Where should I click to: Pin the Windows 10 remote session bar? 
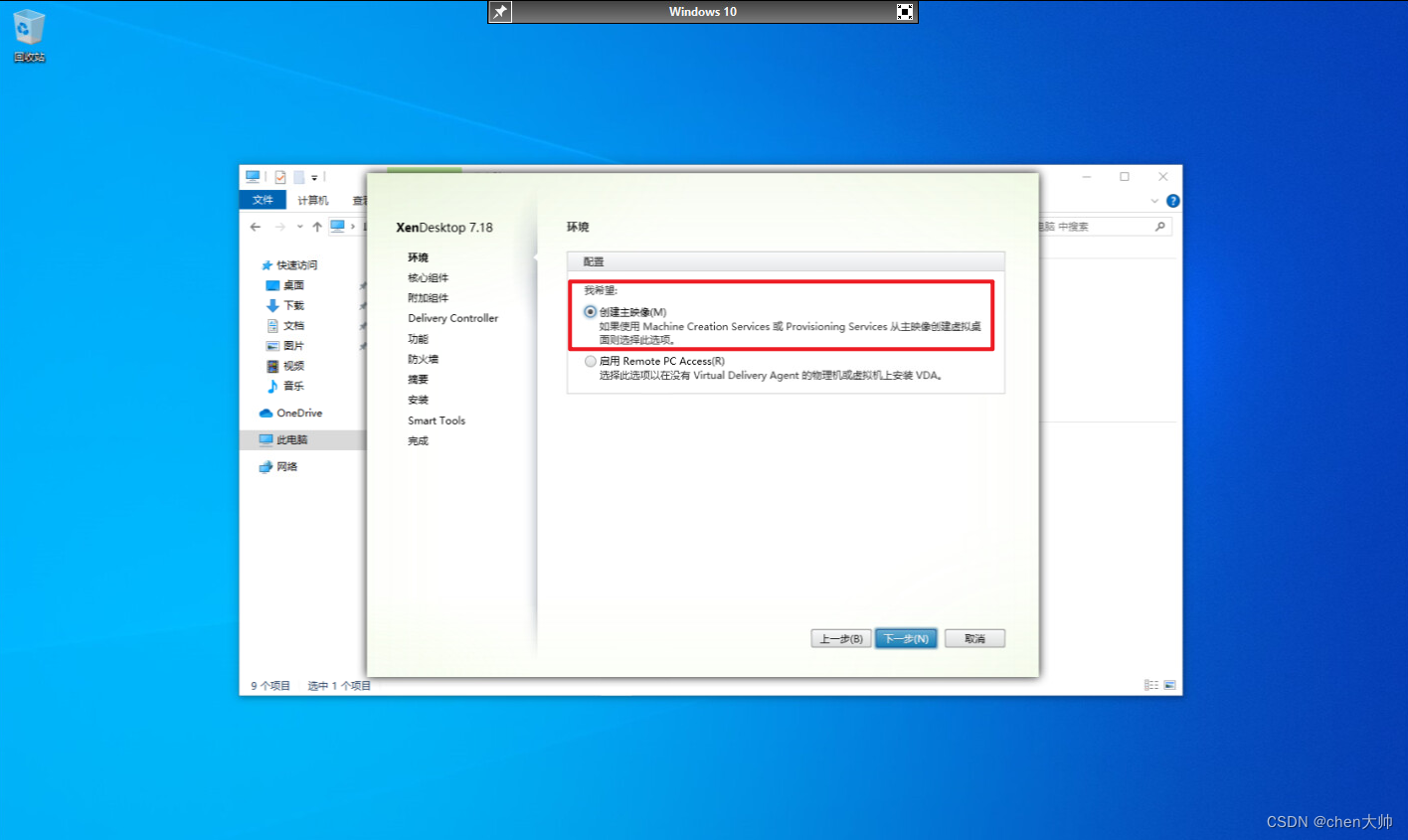[500, 12]
